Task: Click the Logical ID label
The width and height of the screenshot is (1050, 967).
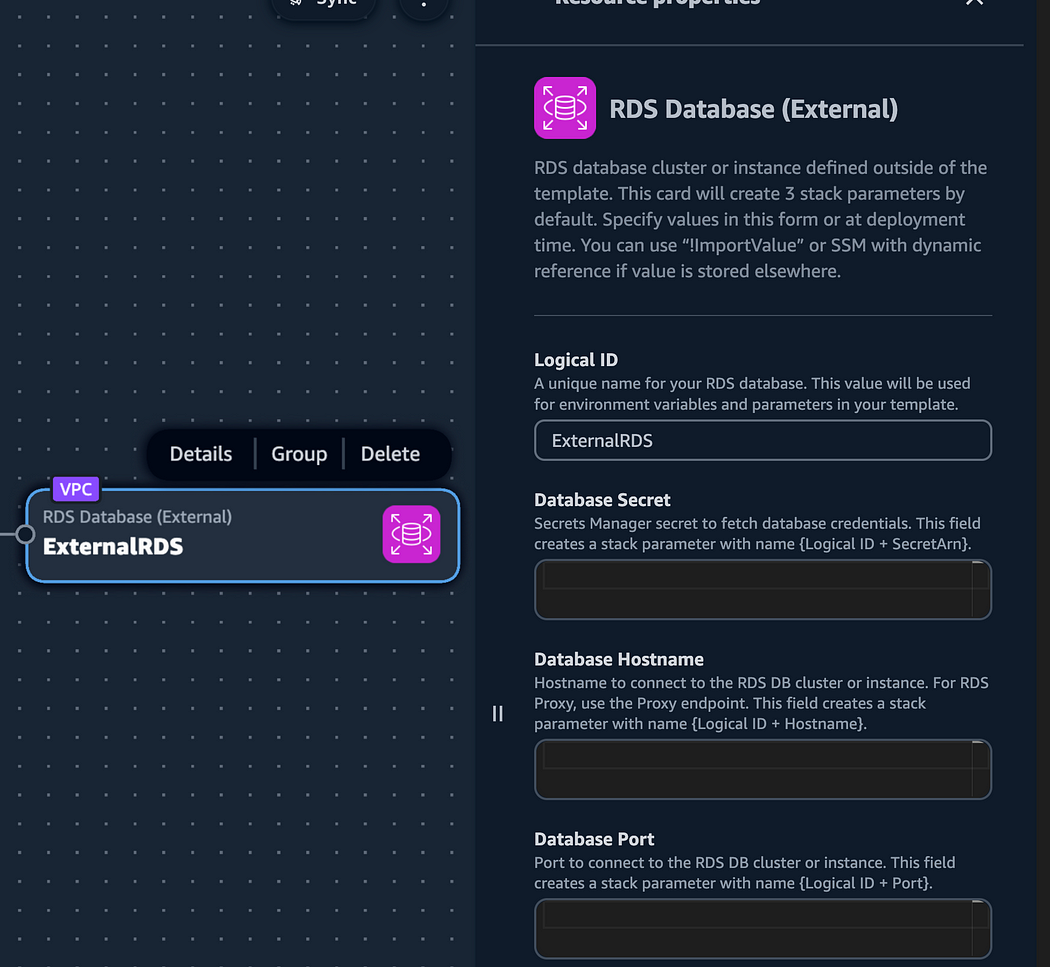Action: [x=576, y=360]
